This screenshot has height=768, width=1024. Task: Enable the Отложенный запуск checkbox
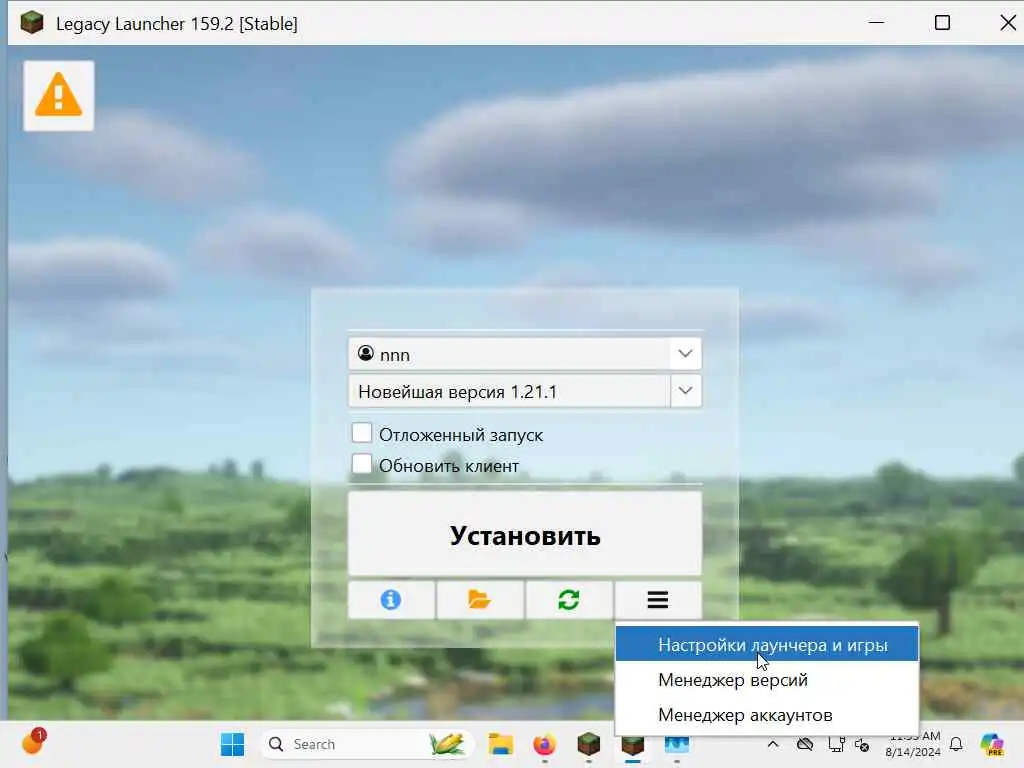pyautogui.click(x=362, y=433)
